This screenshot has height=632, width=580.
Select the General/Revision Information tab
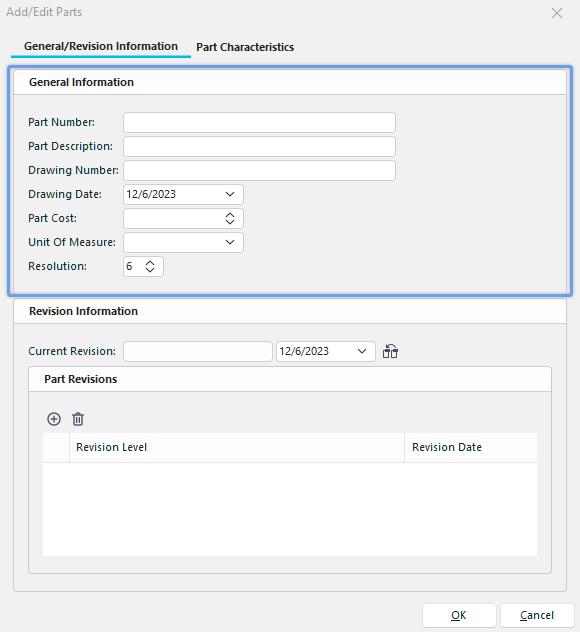(101, 46)
